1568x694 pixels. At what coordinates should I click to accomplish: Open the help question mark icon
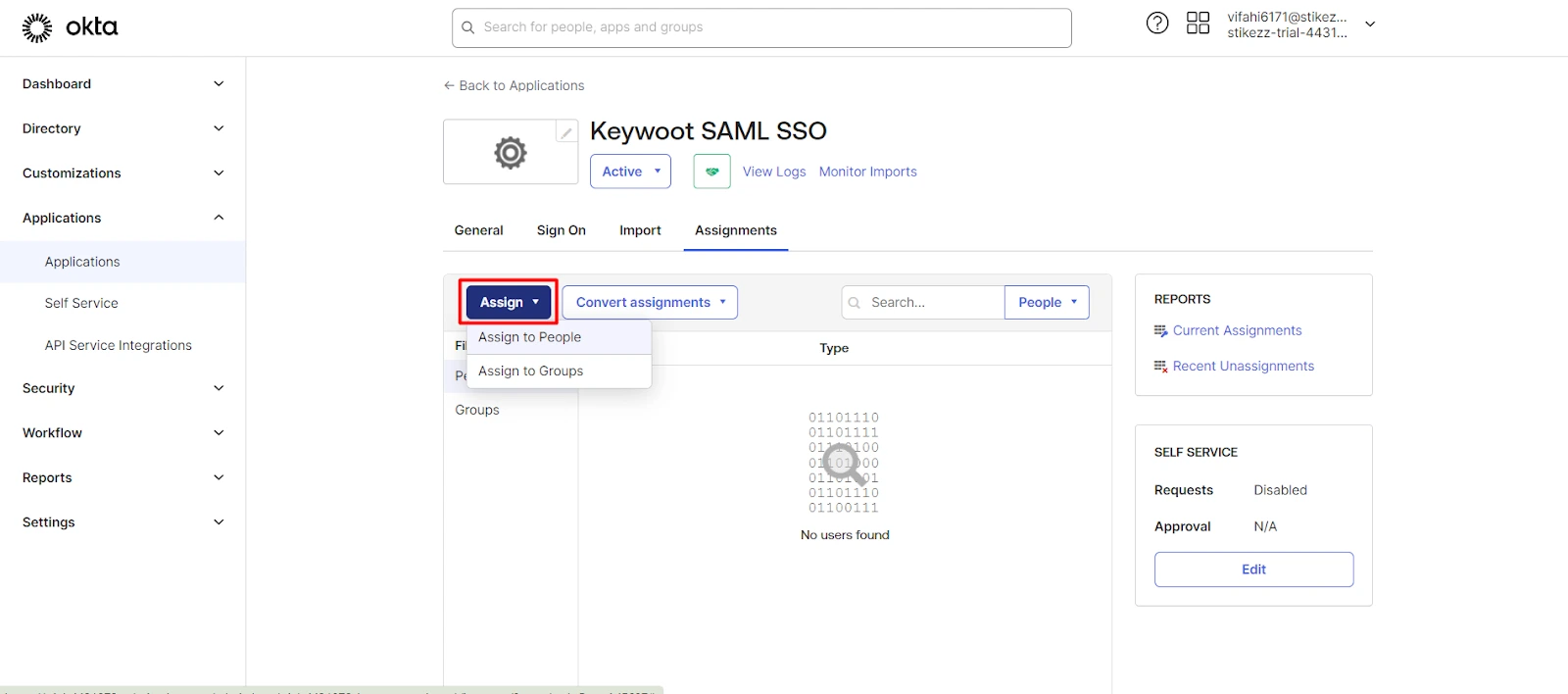click(1157, 24)
